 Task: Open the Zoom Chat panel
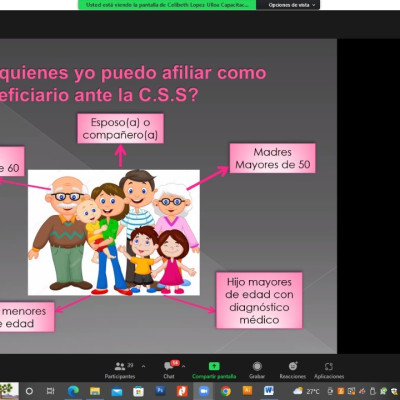pos(169,370)
